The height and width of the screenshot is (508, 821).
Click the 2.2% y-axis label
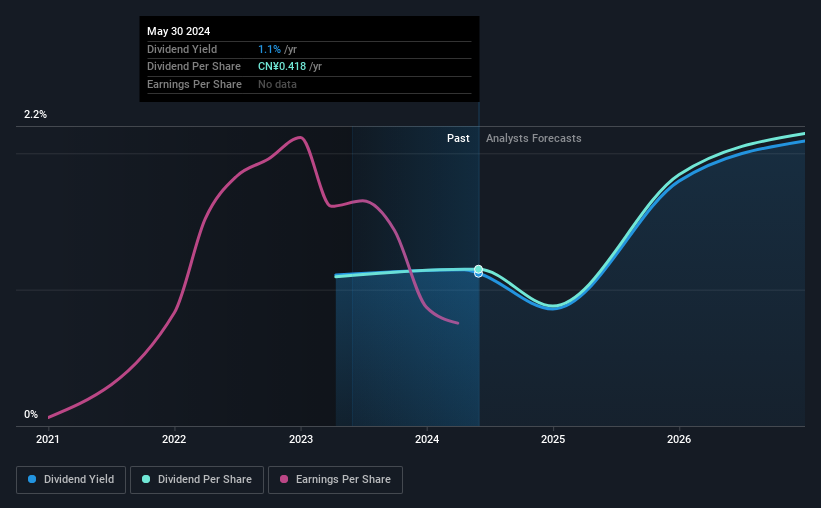tap(35, 114)
